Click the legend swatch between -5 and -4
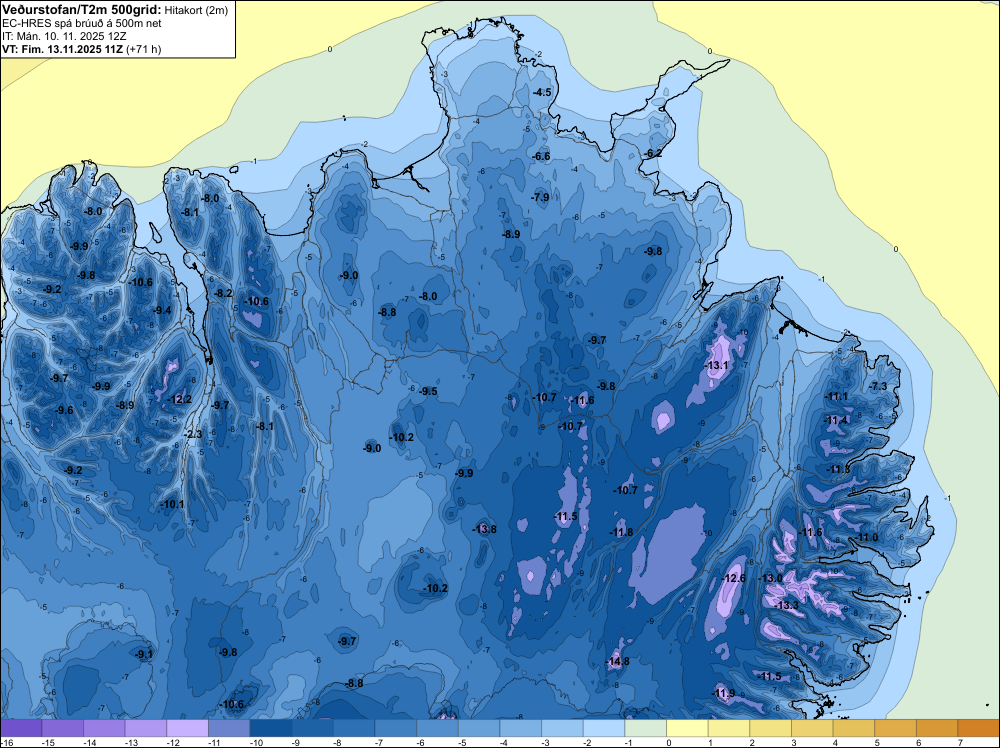Image resolution: width=1000 pixels, height=748 pixels. (479, 728)
